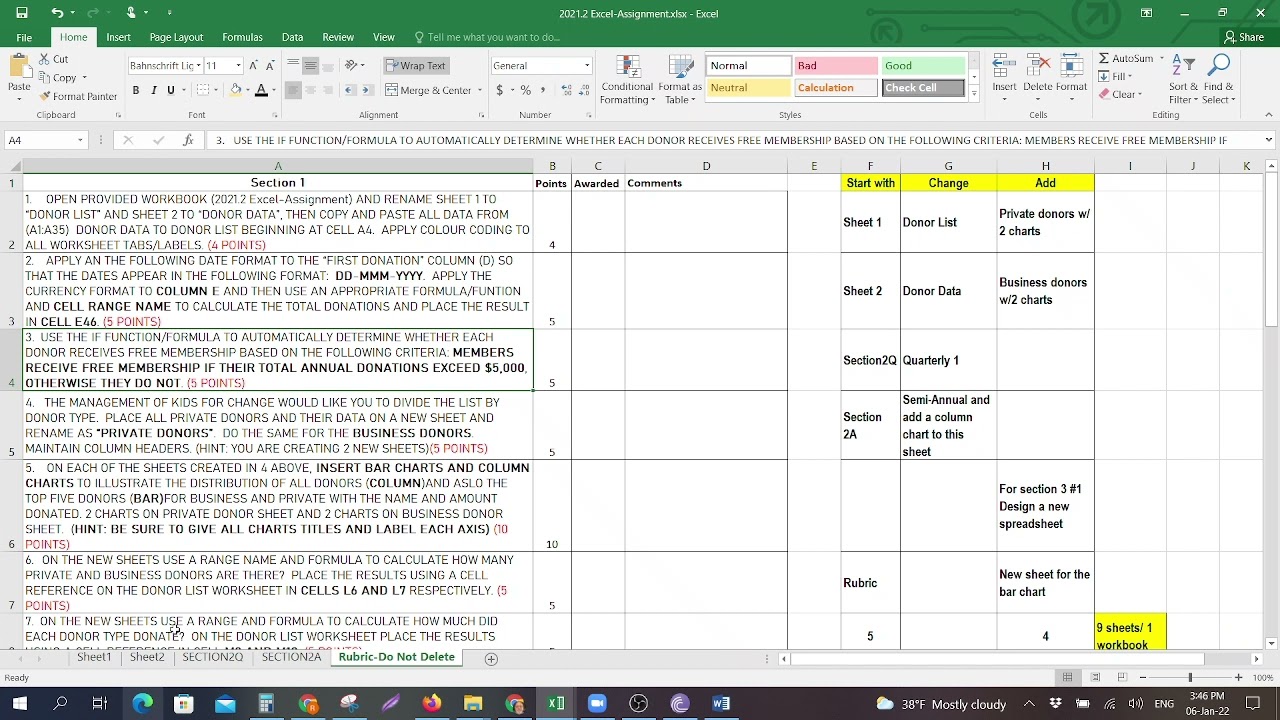The image size is (1280, 720).
Task: Select the yellow 'Start with' header cell
Action: pyautogui.click(x=870, y=183)
